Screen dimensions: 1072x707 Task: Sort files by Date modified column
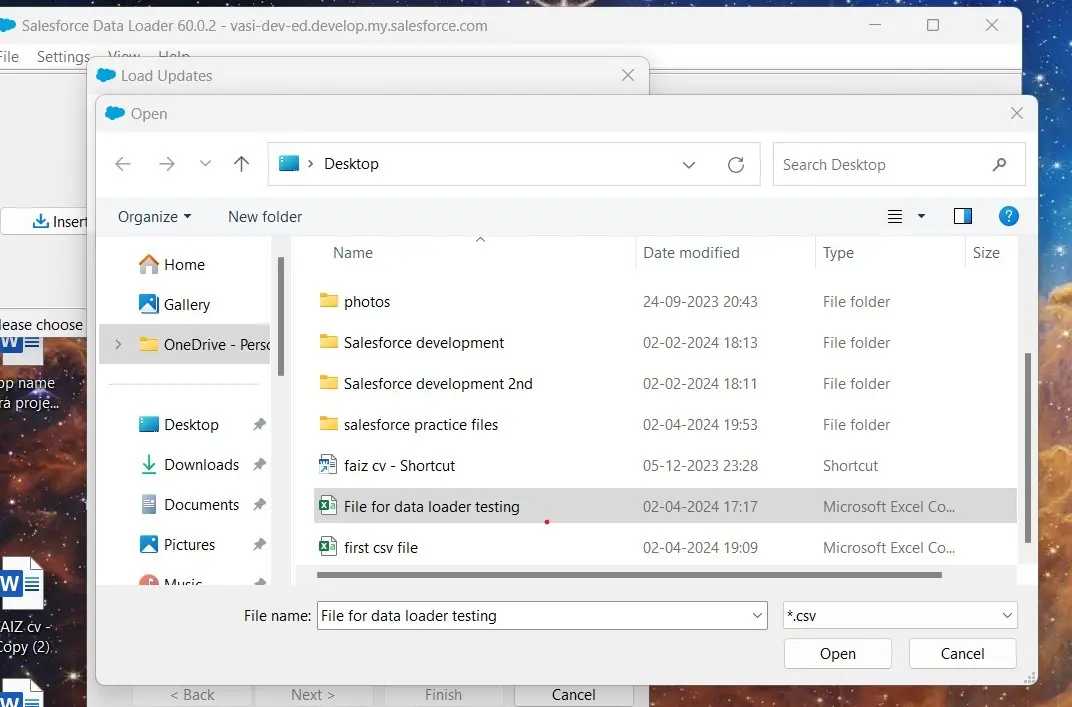click(691, 253)
